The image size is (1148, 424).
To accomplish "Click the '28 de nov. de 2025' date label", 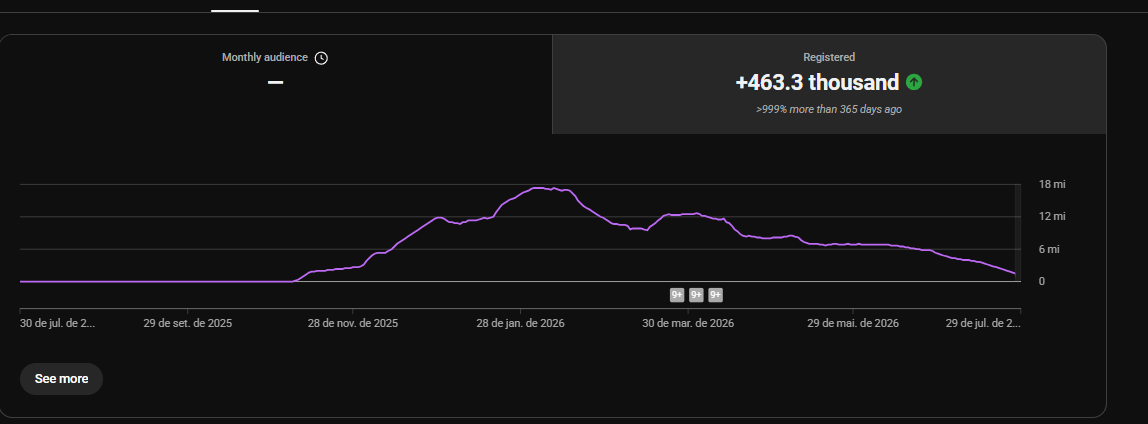I will 353,323.
